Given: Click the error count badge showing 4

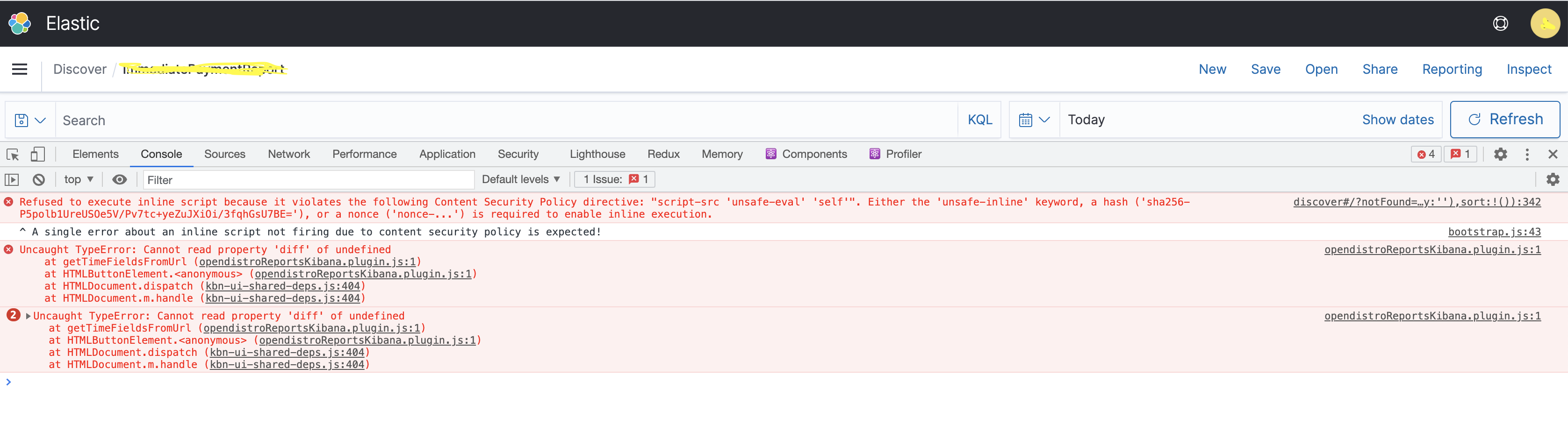Looking at the screenshot, I should tap(1425, 154).
